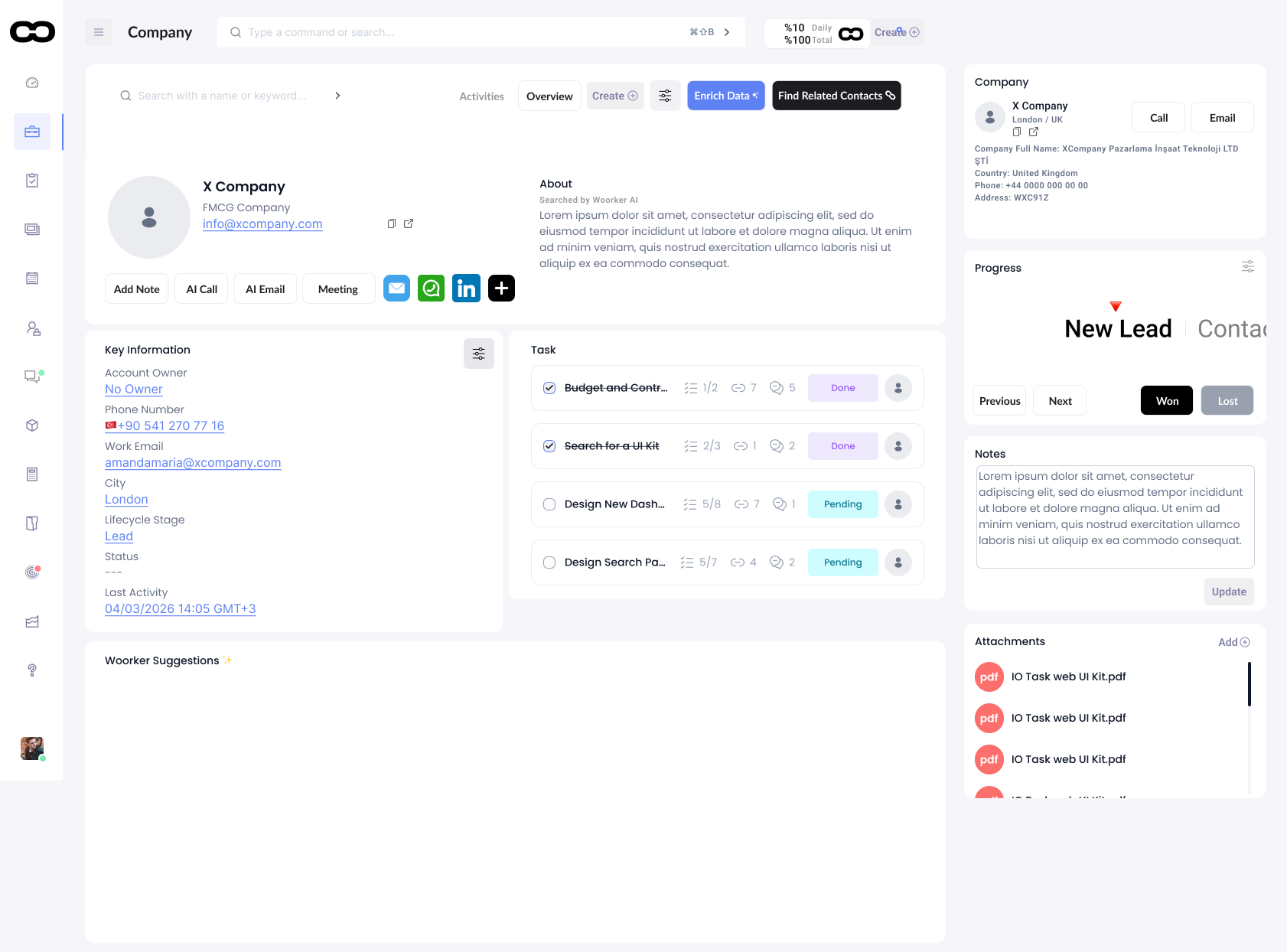Open the dashboard gauge sidebar icon
1287x952 pixels.
pos(32,83)
